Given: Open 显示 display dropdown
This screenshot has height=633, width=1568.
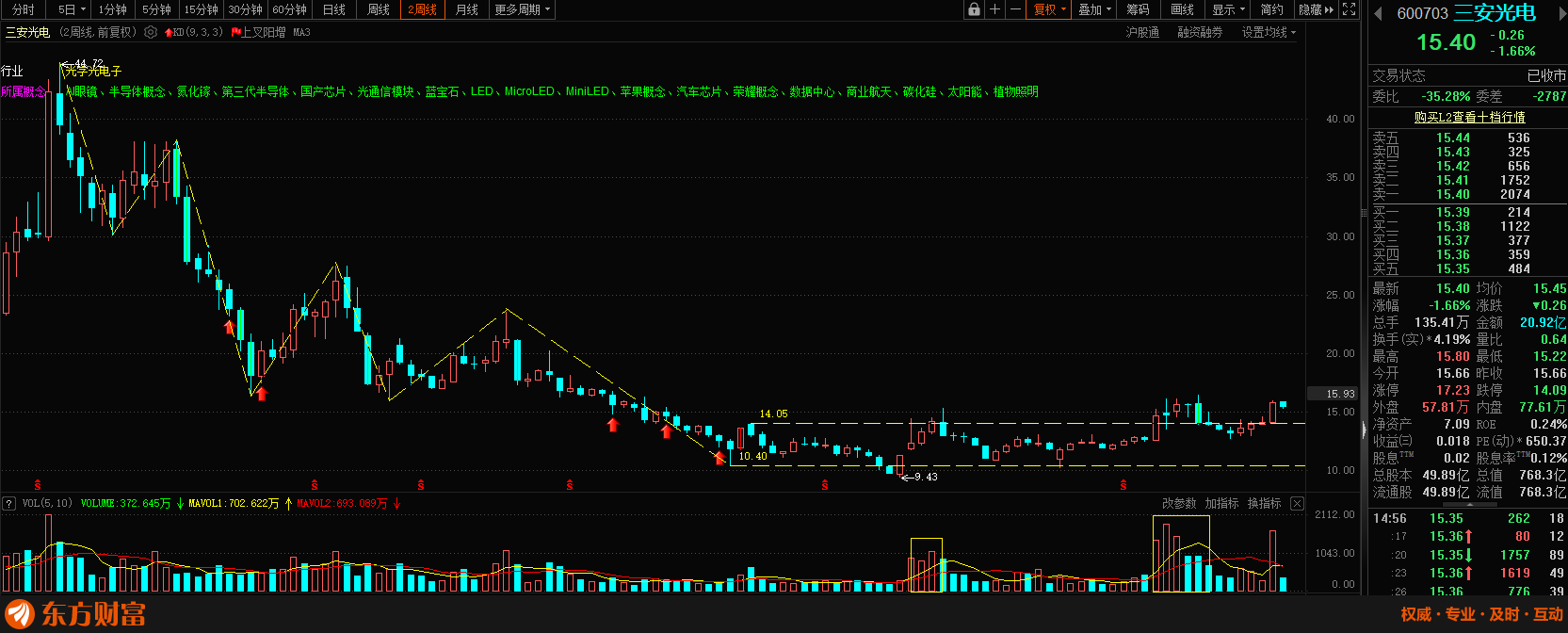Looking at the screenshot, I should click(1228, 9).
